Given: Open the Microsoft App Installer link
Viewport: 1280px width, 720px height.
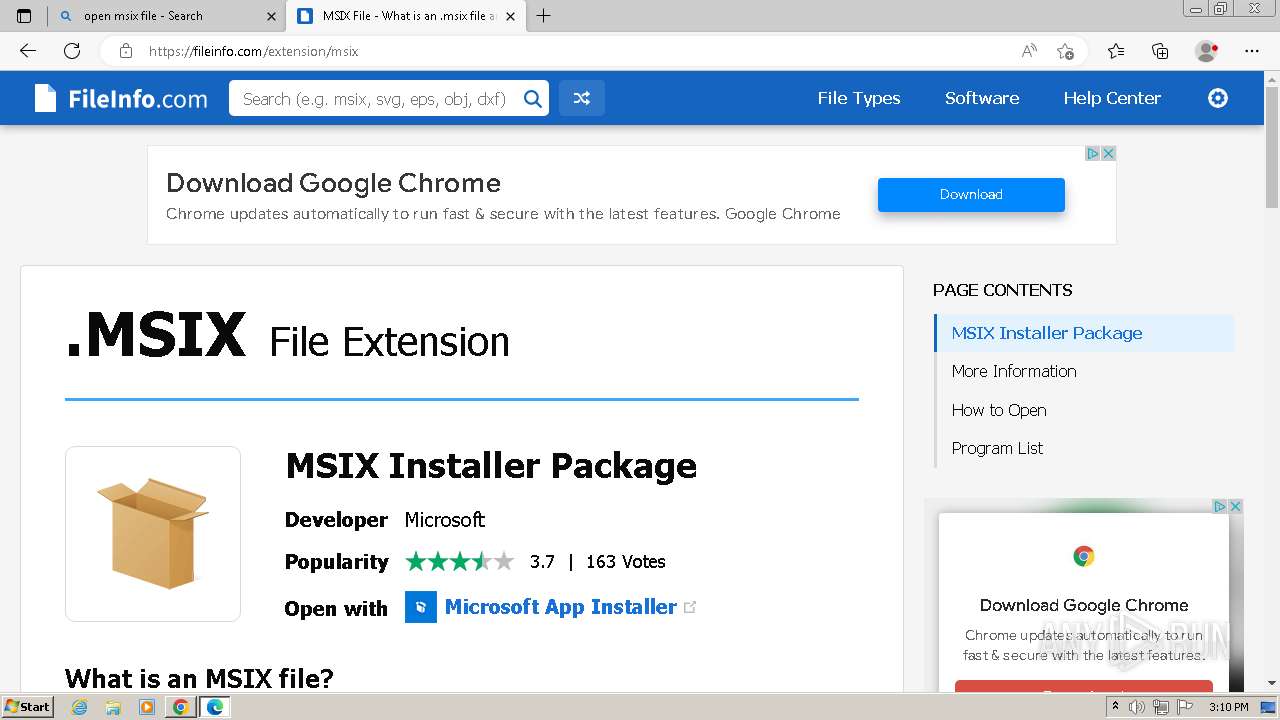Looking at the screenshot, I should coord(561,607).
